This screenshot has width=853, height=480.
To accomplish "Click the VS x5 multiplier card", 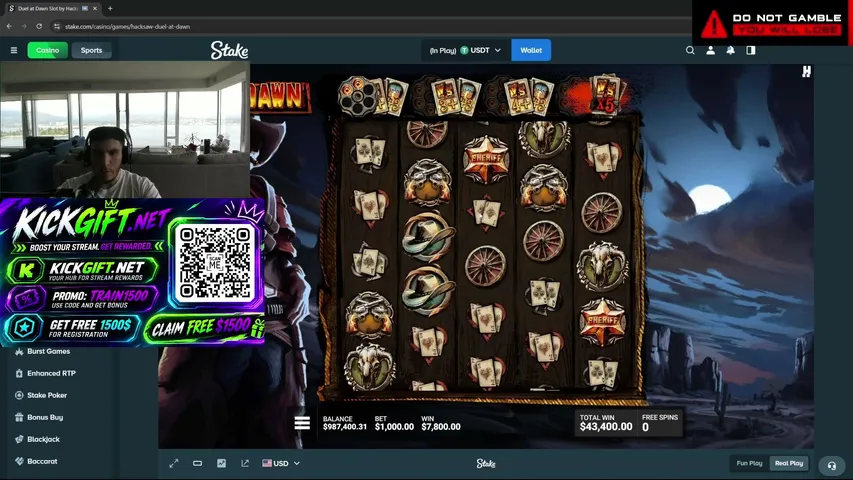I will (604, 95).
